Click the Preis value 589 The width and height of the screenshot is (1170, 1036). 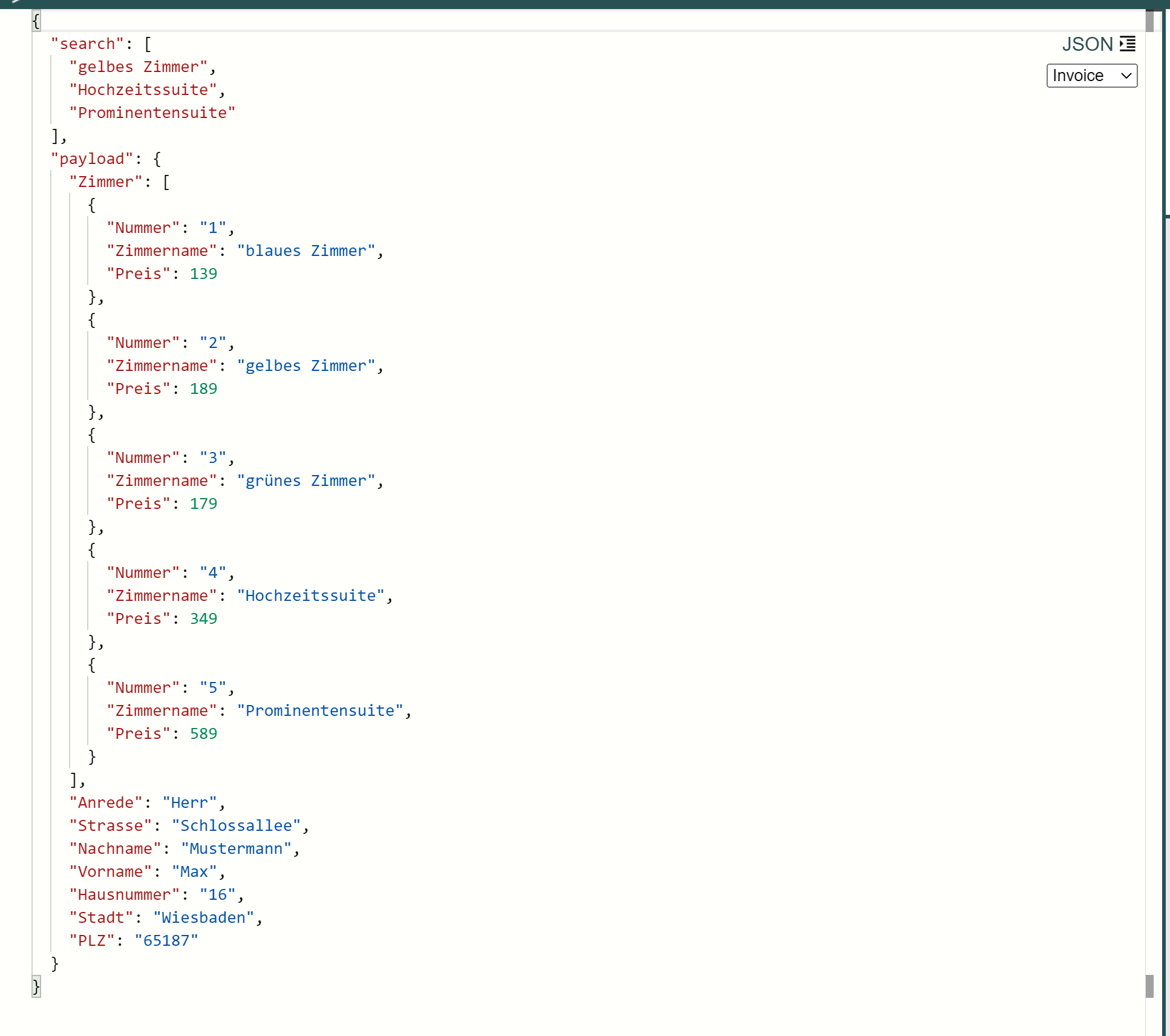tap(203, 734)
